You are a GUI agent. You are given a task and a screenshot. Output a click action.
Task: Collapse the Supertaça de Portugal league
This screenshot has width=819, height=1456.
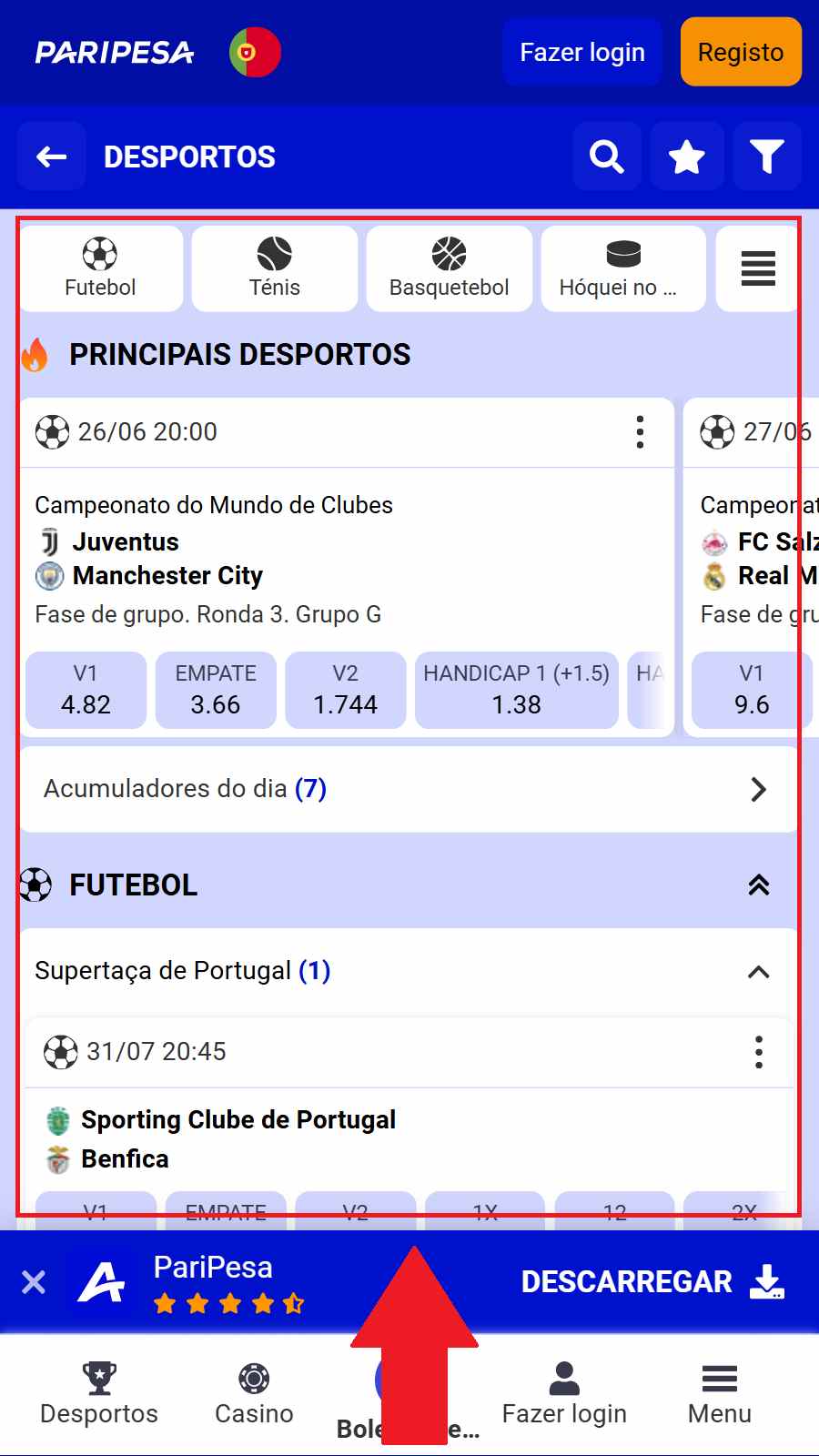(x=758, y=972)
